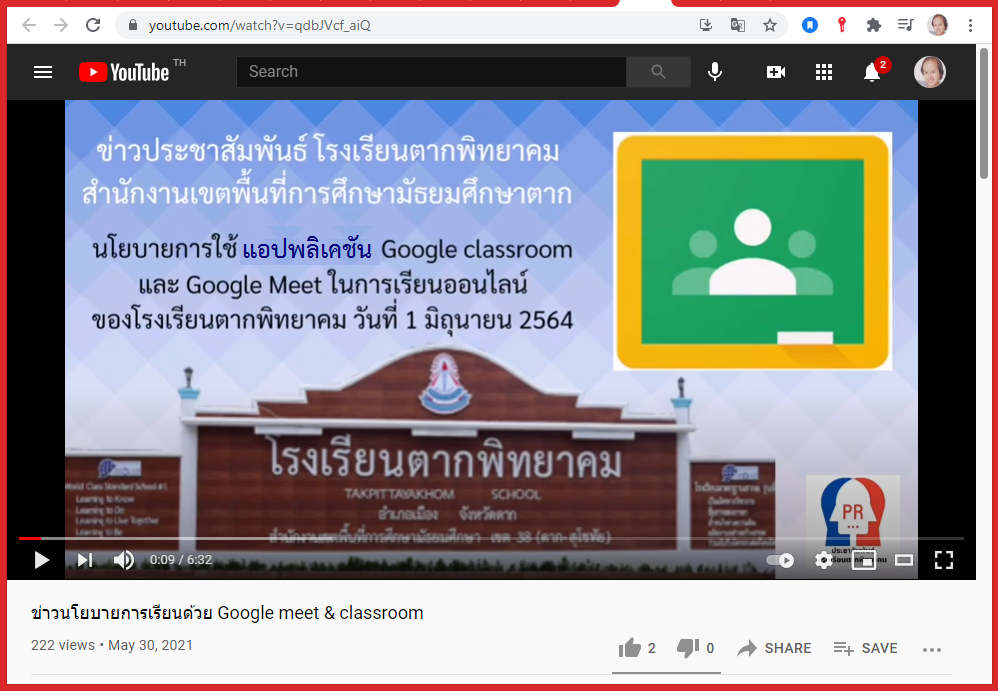This screenshot has width=998, height=691.
Task: Click the page vertical scrollbar
Action: coord(984,115)
